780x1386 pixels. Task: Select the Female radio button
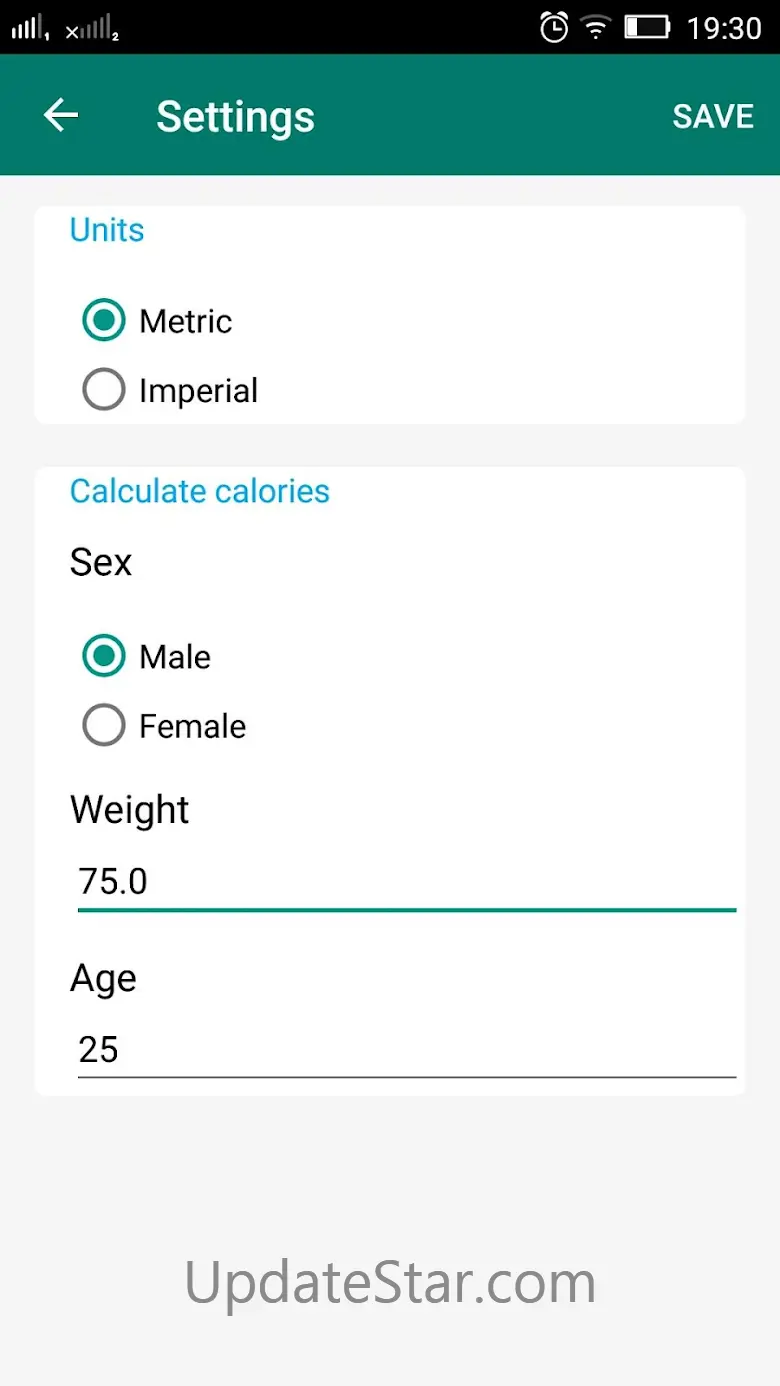tap(104, 726)
